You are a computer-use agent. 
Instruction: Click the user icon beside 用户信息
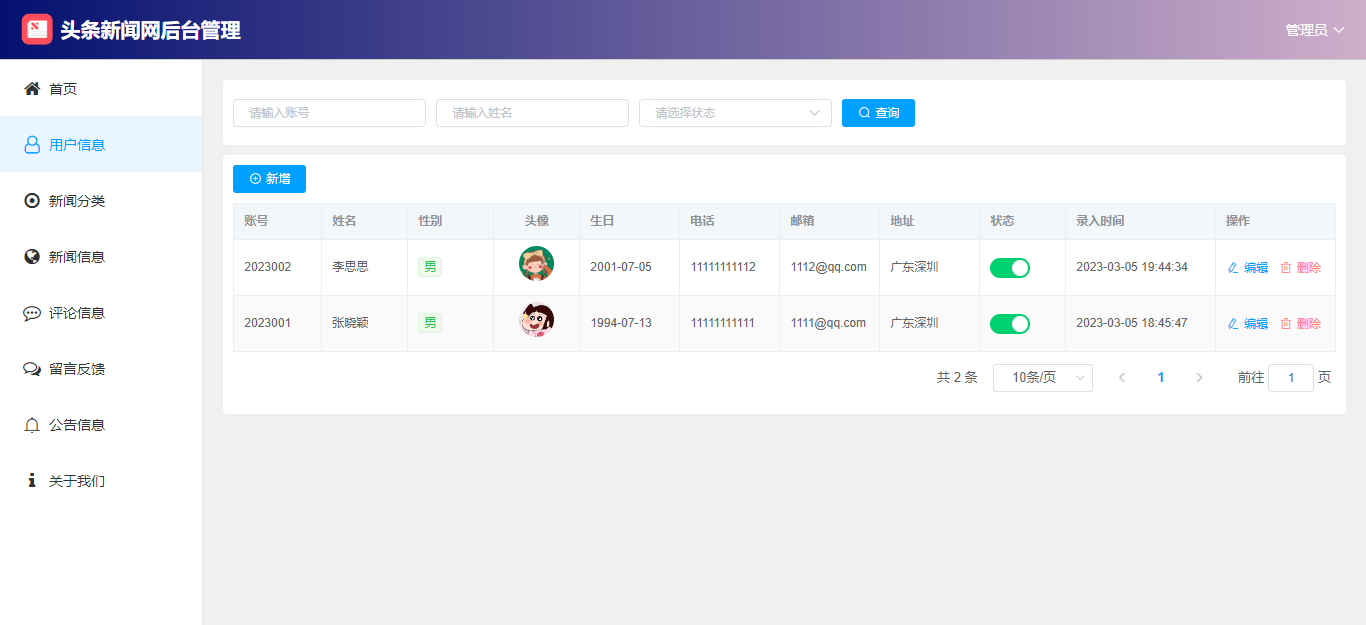tap(32, 145)
